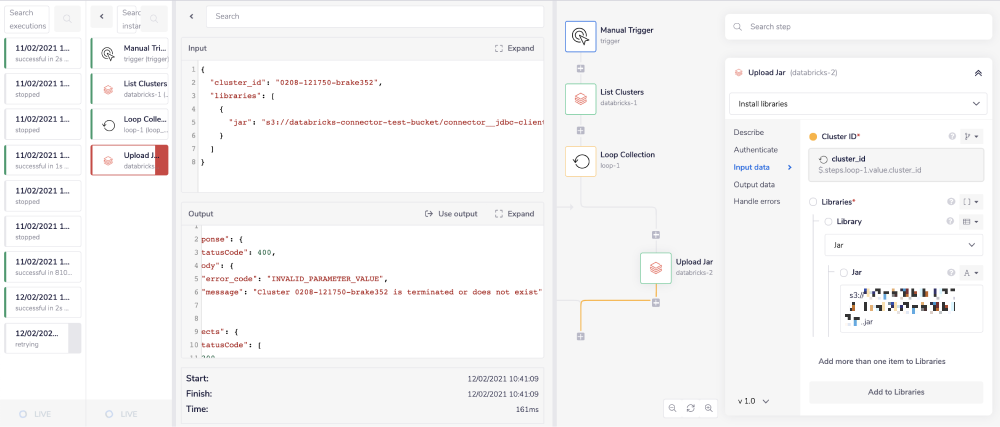Collapse the Upload Jar properties panel
The width and height of the screenshot is (1000, 427).
click(x=977, y=72)
